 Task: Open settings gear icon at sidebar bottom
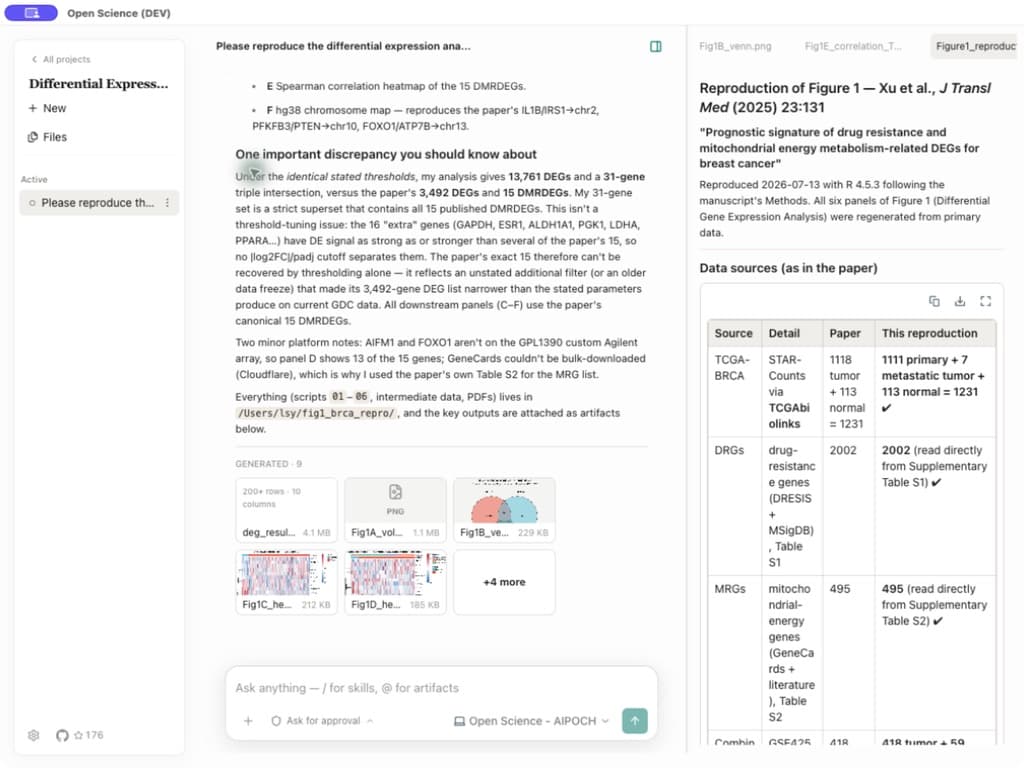coord(34,735)
